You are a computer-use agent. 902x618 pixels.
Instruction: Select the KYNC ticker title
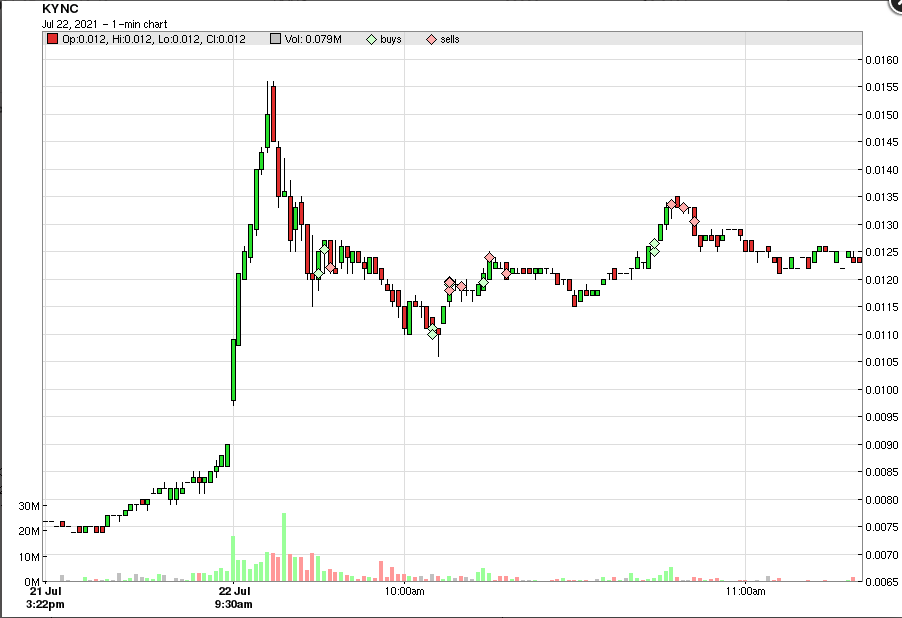point(60,9)
